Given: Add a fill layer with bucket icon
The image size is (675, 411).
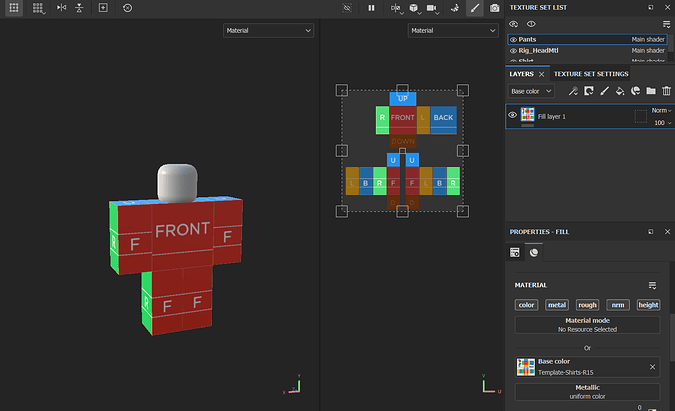Looking at the screenshot, I should (x=620, y=91).
